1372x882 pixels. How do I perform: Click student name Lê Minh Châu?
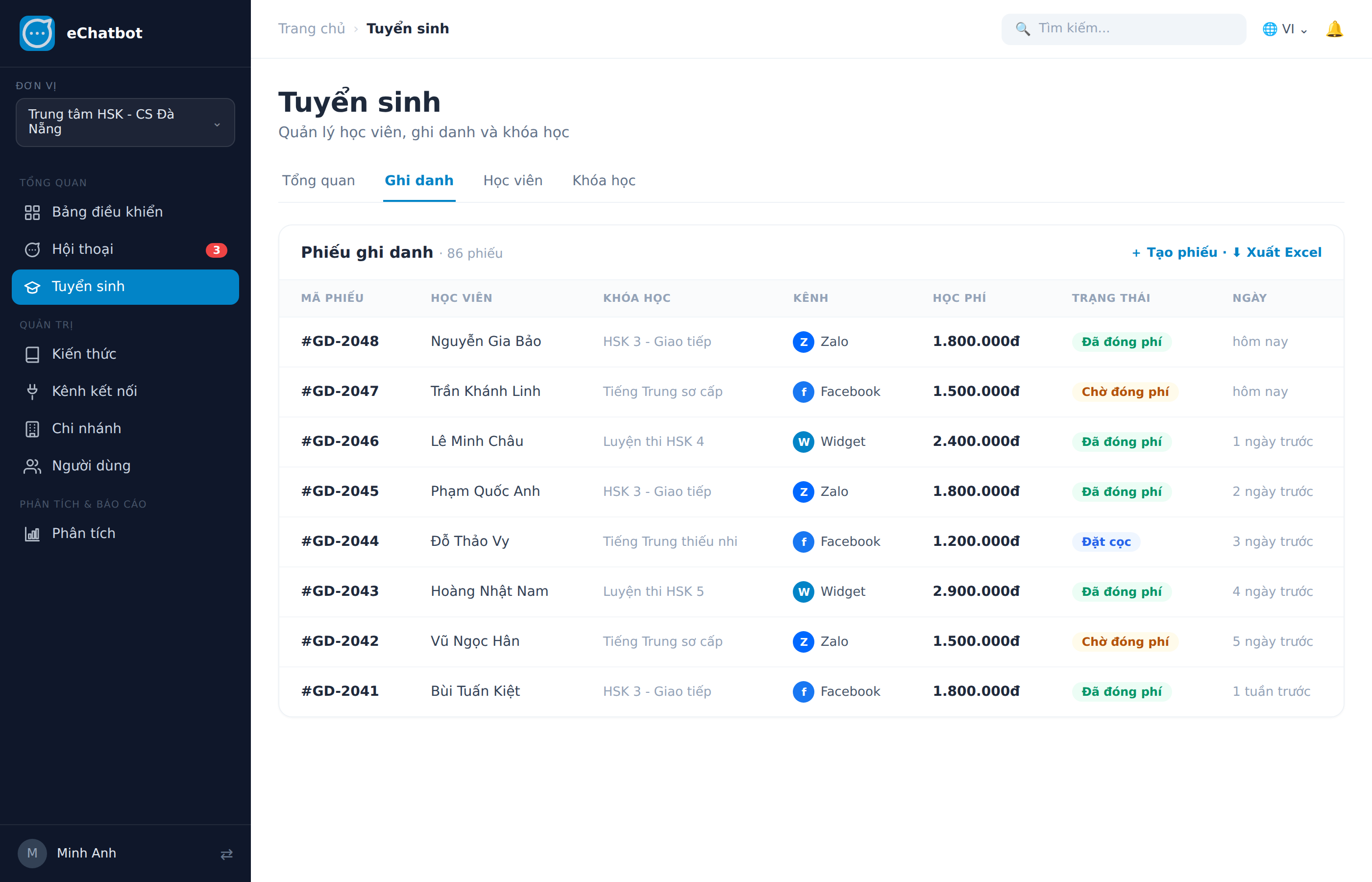pyautogui.click(x=477, y=441)
